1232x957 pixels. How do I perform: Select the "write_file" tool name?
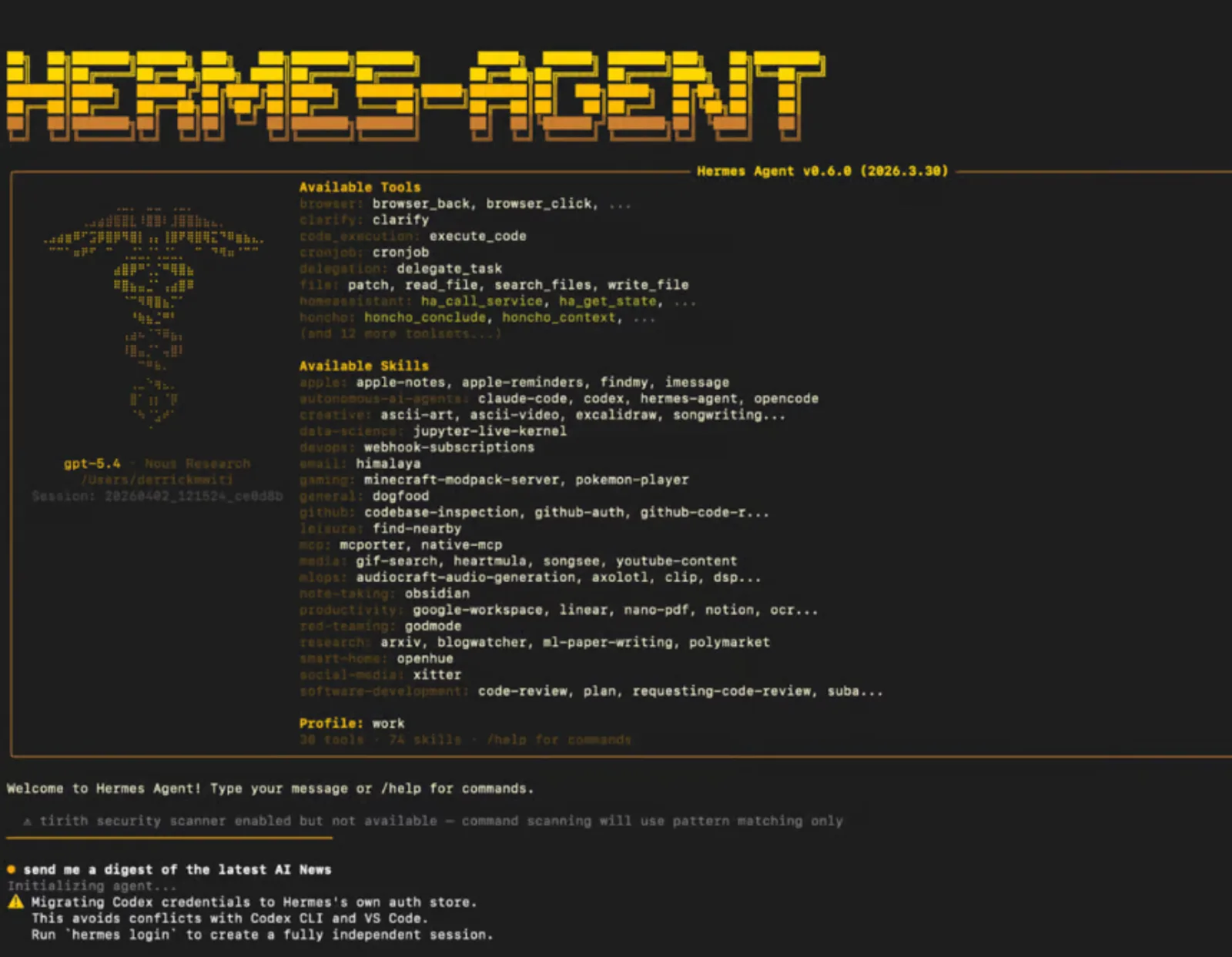[x=648, y=285]
